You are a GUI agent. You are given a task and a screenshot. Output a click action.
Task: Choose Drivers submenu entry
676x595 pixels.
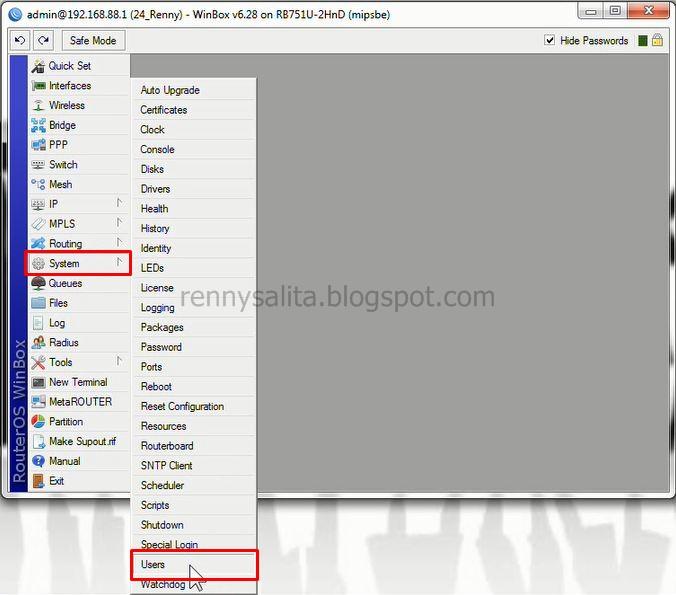click(194, 189)
